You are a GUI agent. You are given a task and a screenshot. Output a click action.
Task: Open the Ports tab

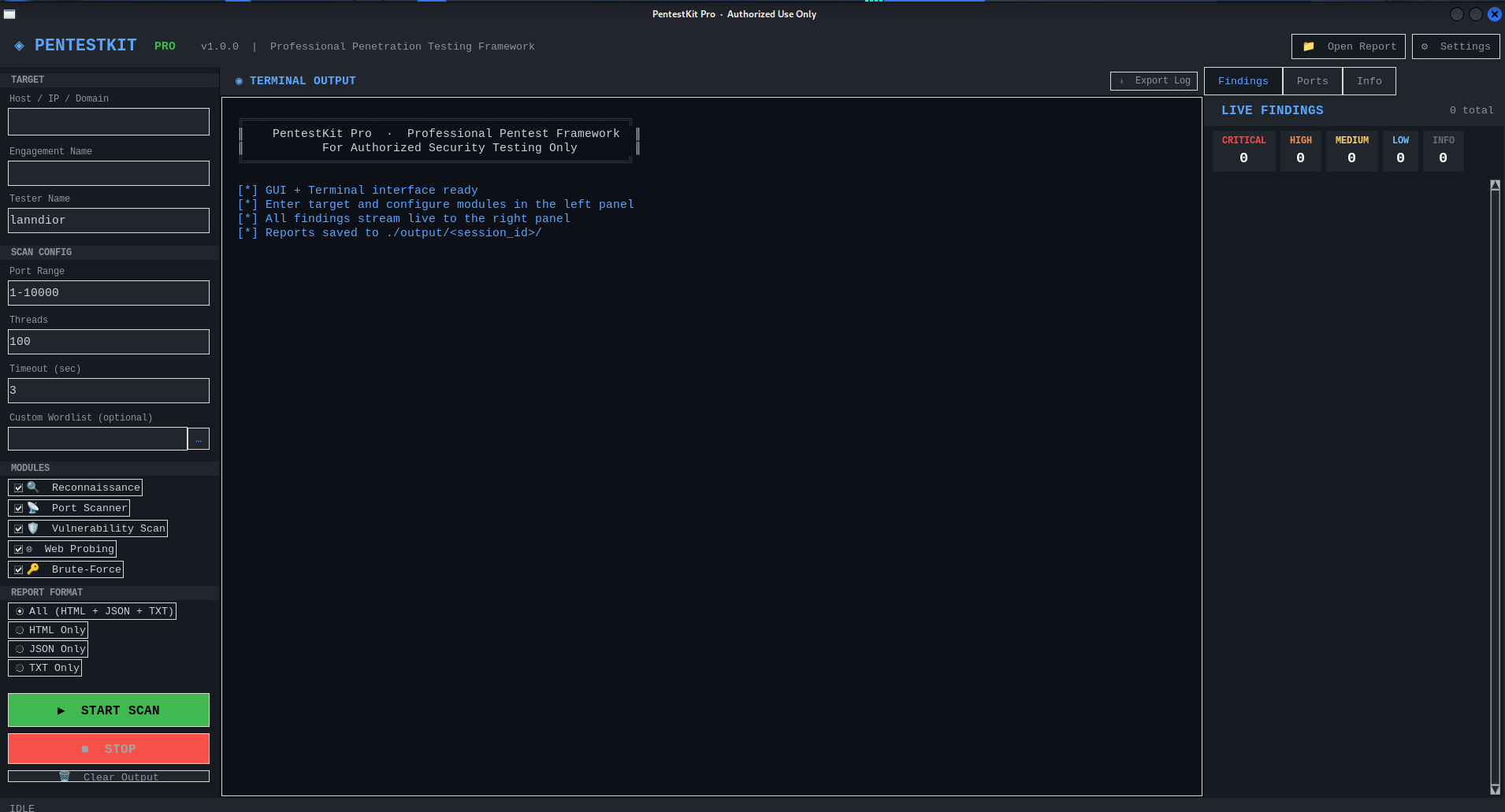pyautogui.click(x=1312, y=81)
